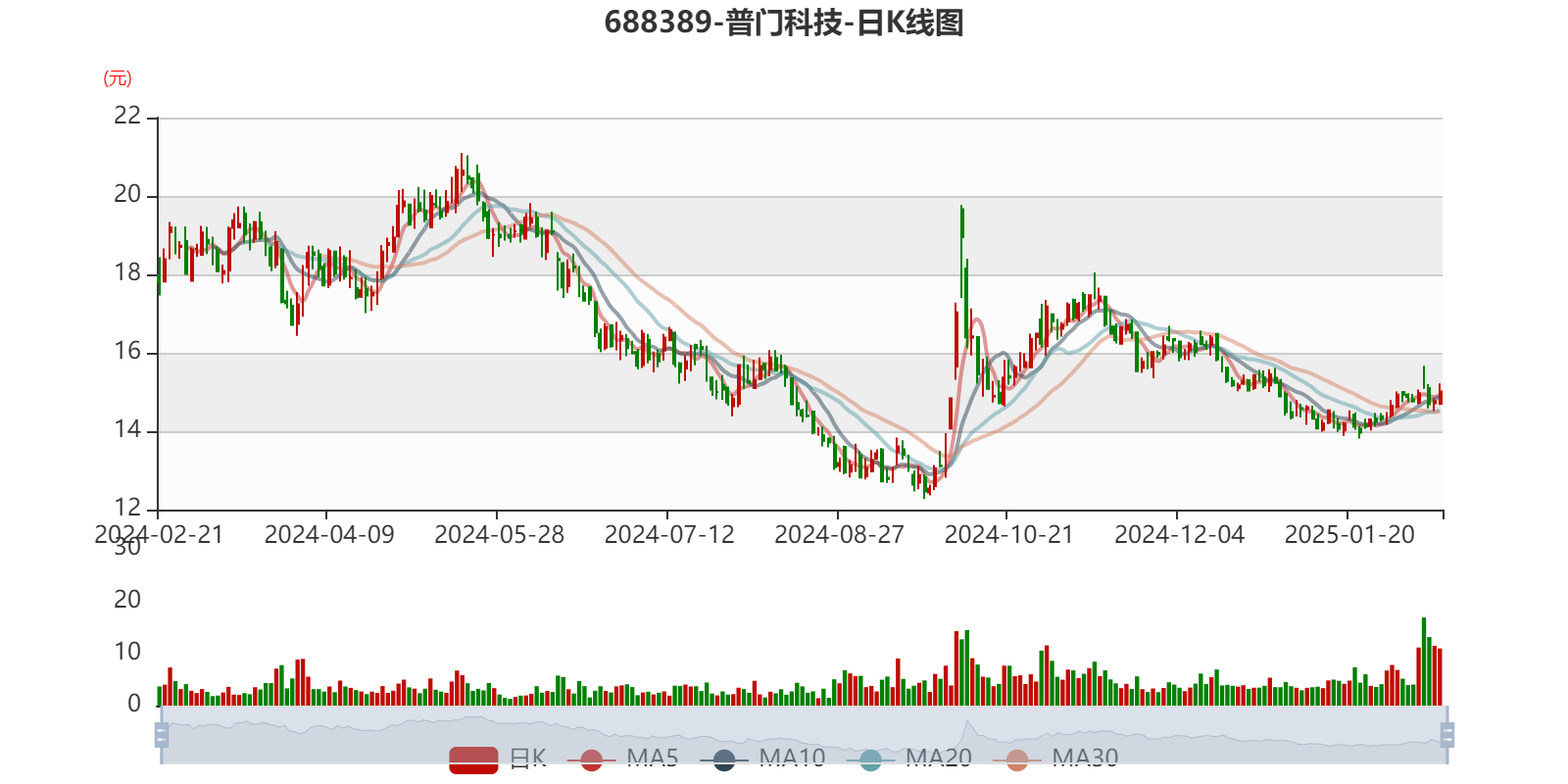
Task: Click the chart title 688389-普门科技-日K线图
Action: click(784, 23)
